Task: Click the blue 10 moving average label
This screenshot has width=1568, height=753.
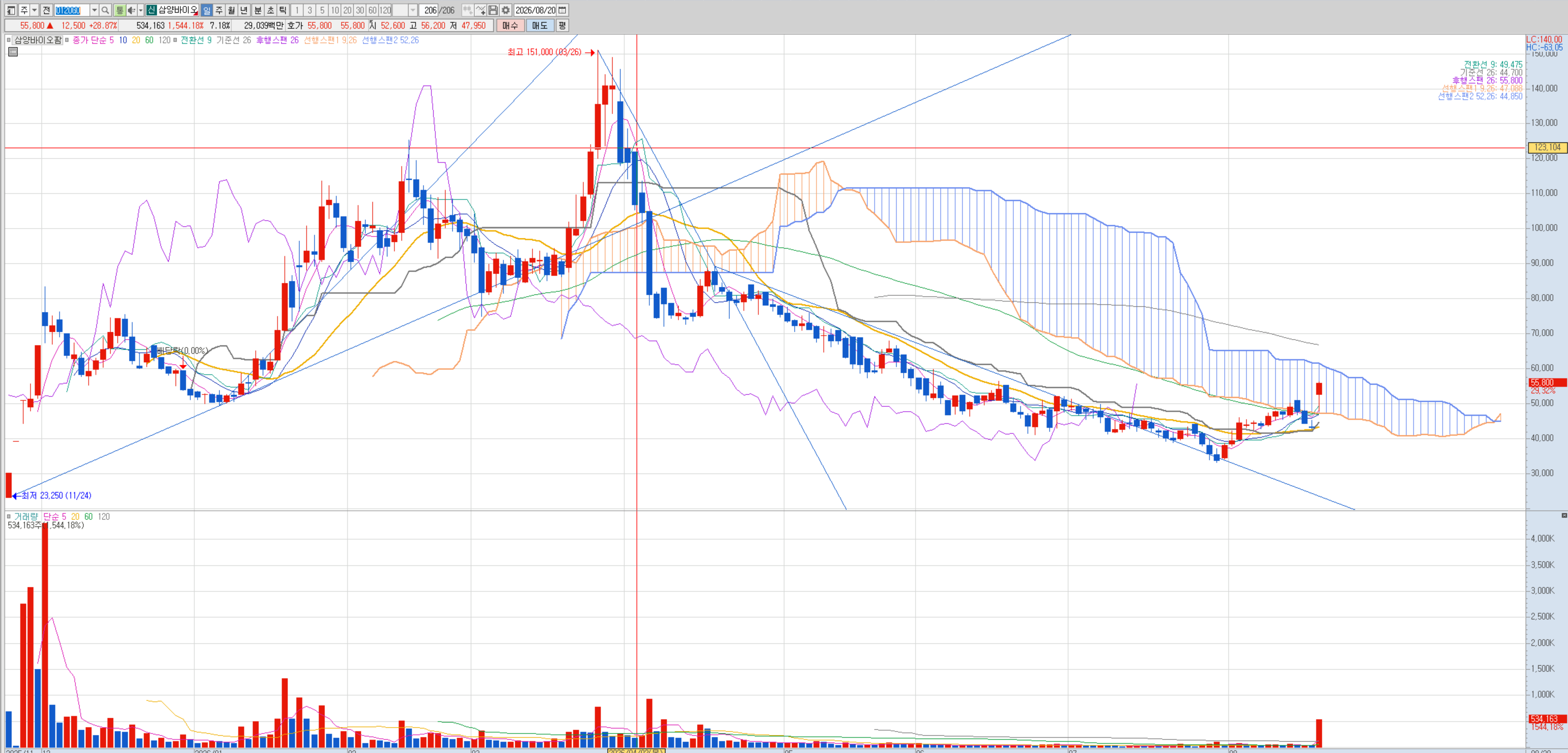Action: (x=123, y=40)
